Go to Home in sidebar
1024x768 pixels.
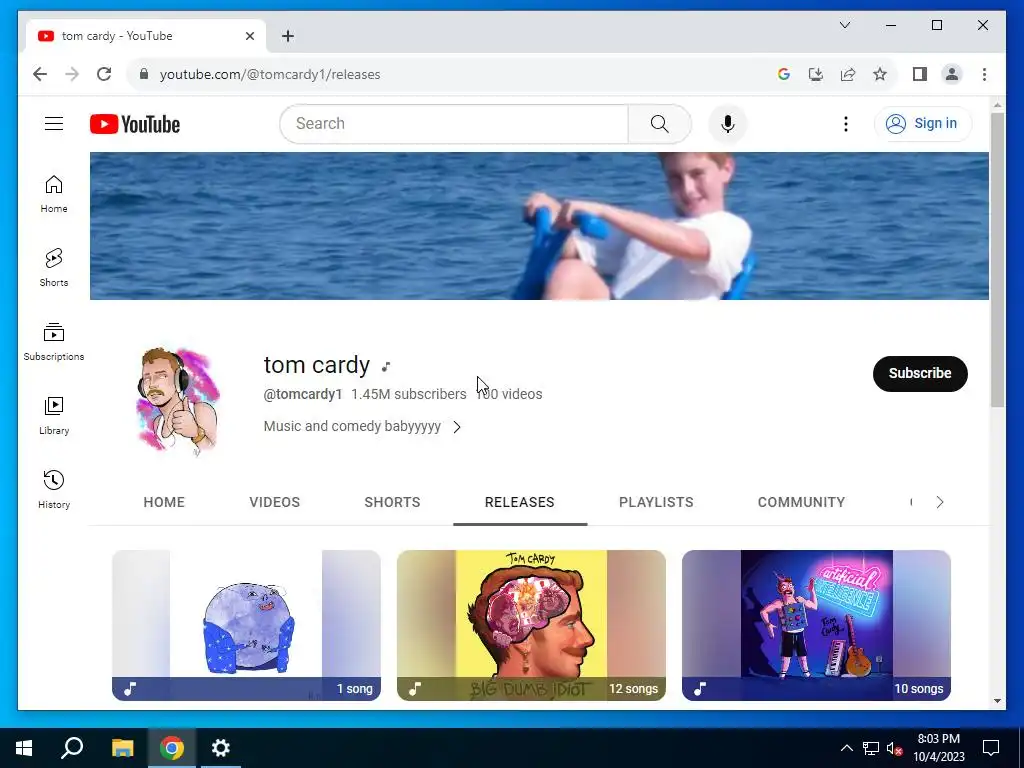tap(54, 194)
